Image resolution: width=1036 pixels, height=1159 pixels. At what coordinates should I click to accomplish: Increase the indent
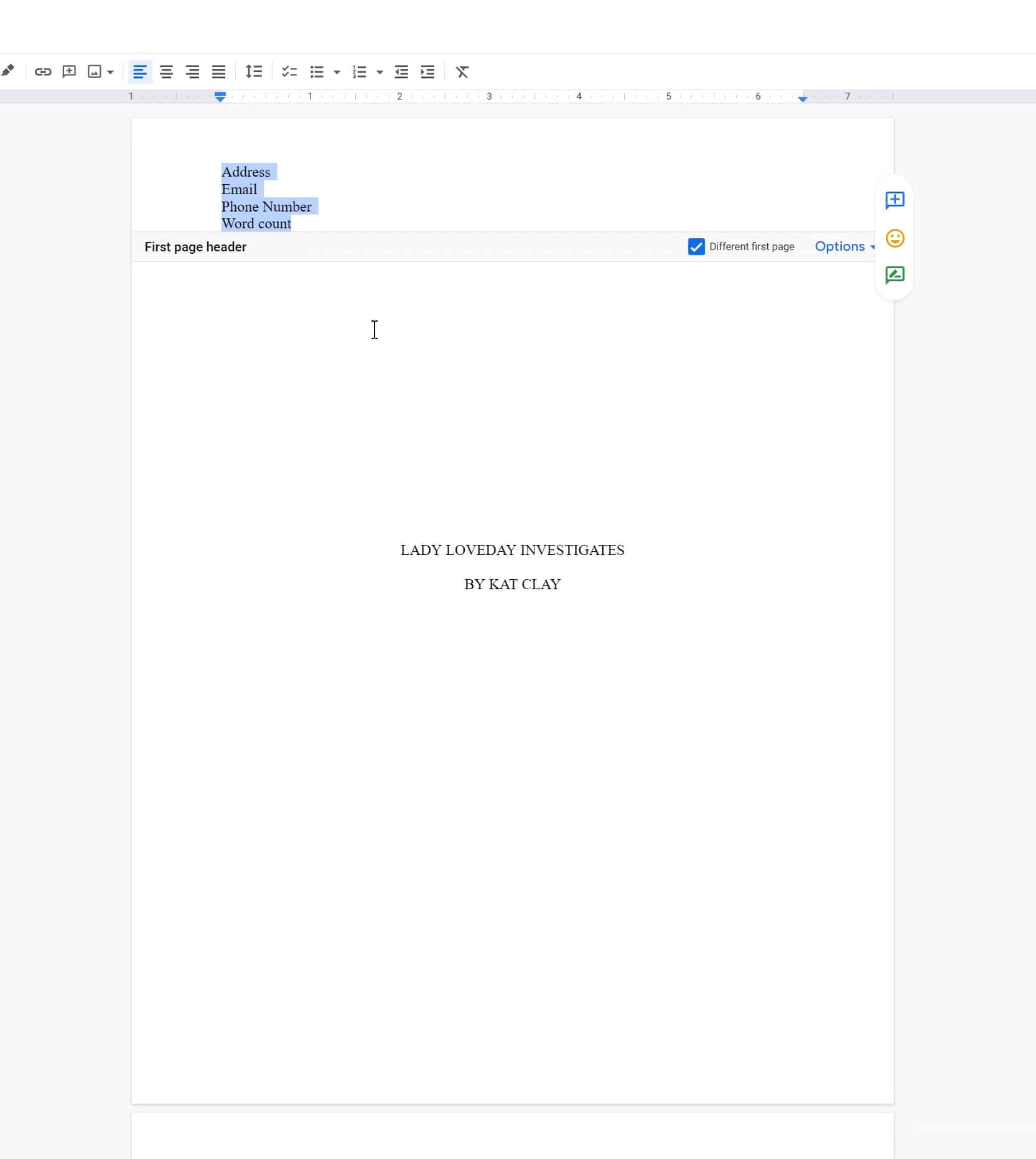pos(427,72)
